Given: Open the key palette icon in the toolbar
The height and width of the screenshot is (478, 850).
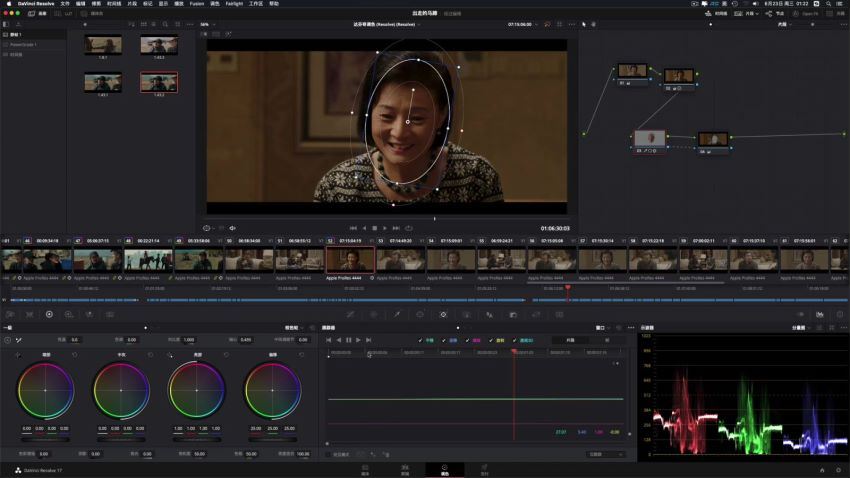Looking at the screenshot, I should click(513, 314).
